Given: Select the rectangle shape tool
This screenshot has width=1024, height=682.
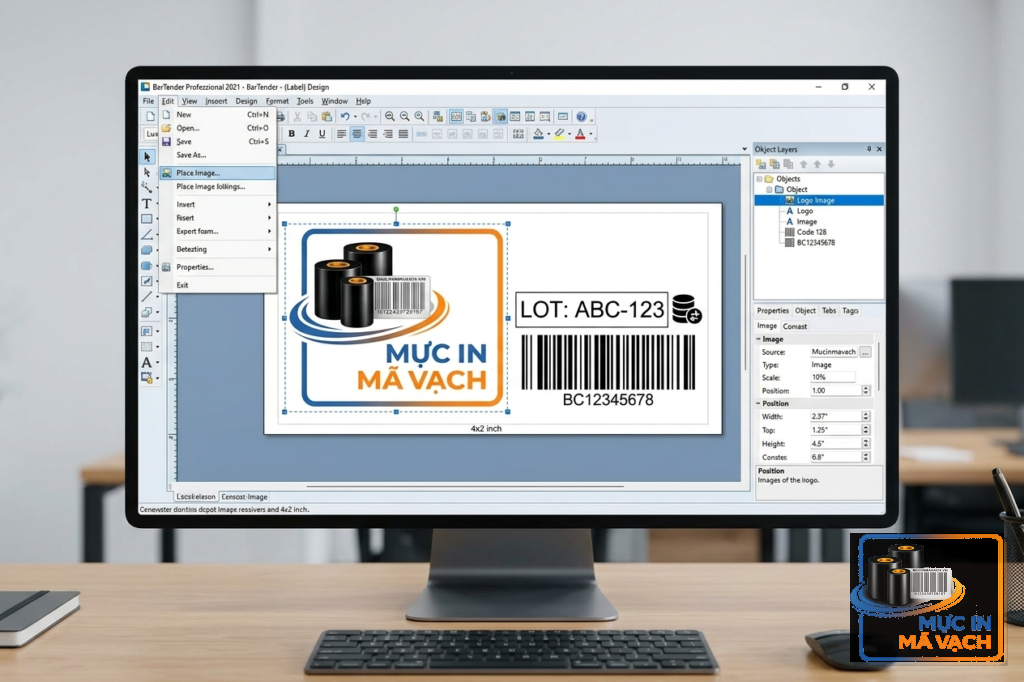Looking at the screenshot, I should (147, 219).
